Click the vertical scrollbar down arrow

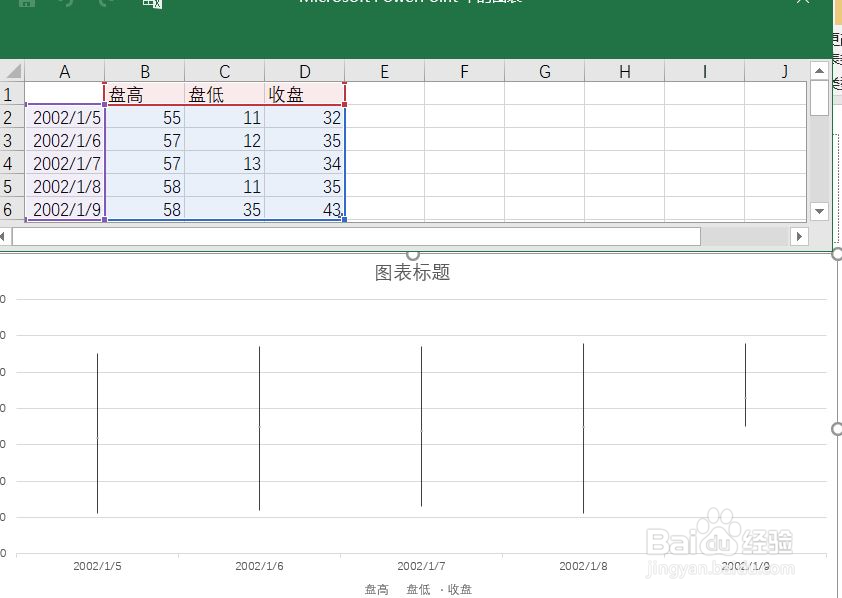820,212
